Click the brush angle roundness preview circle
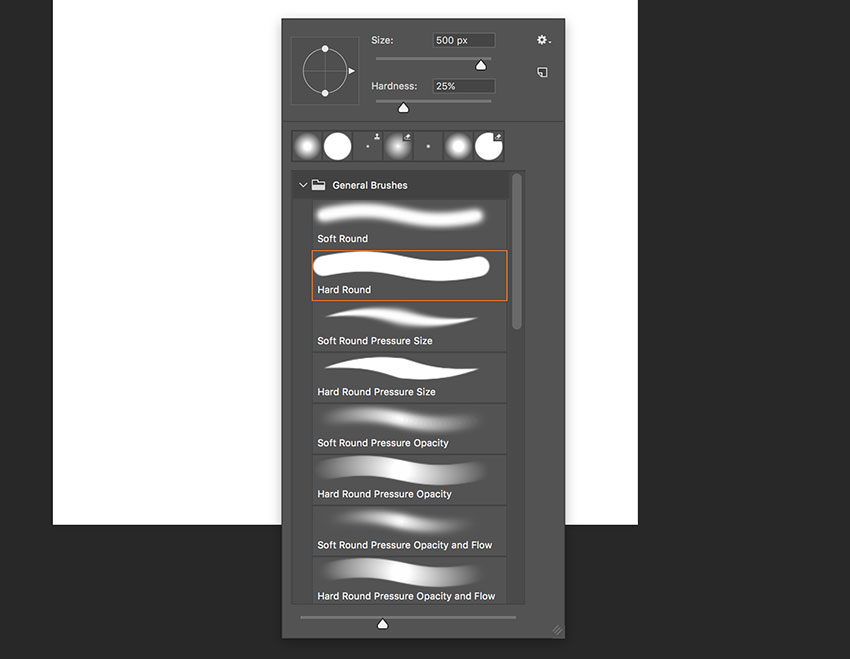850x659 pixels. 325,70
